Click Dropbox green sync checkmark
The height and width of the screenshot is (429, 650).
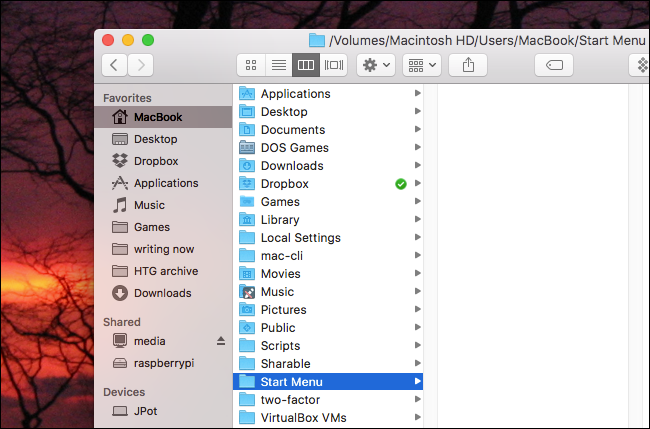(x=401, y=184)
